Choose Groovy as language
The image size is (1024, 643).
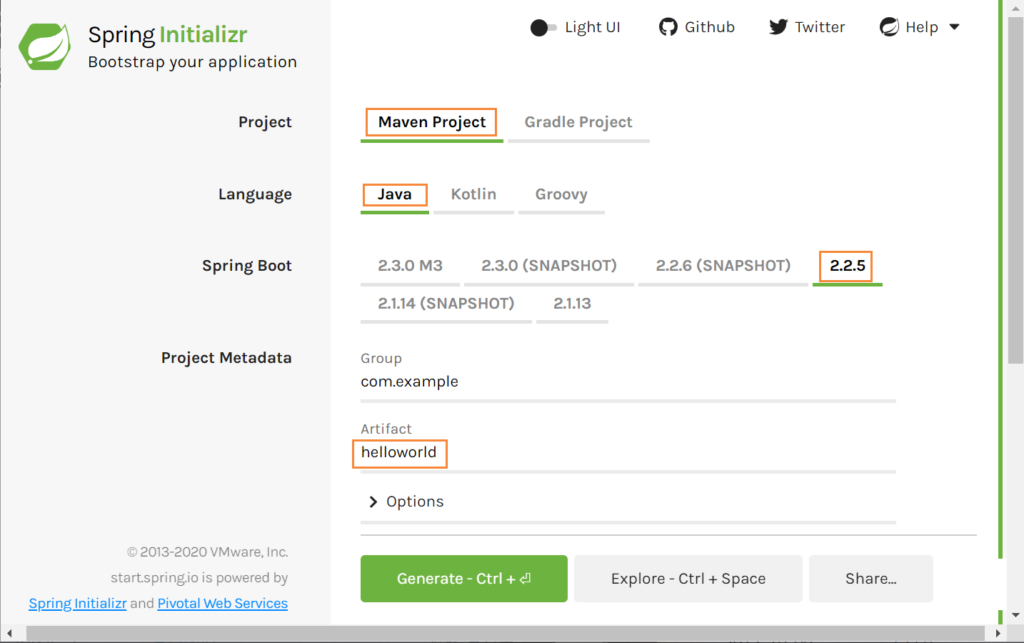(561, 195)
